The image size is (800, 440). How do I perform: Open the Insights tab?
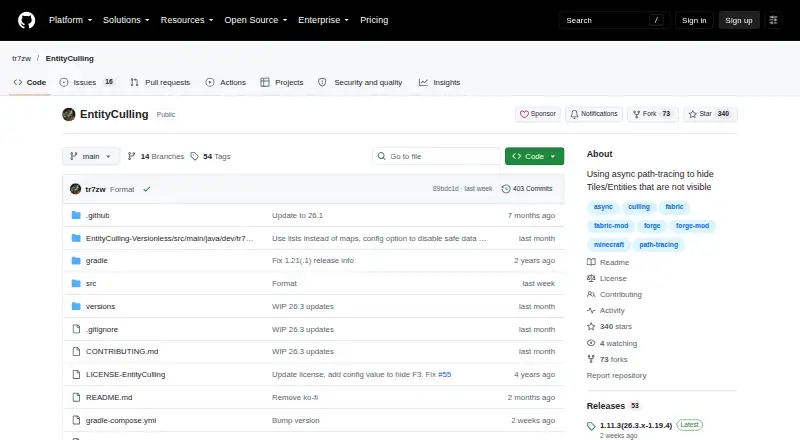tap(439, 82)
